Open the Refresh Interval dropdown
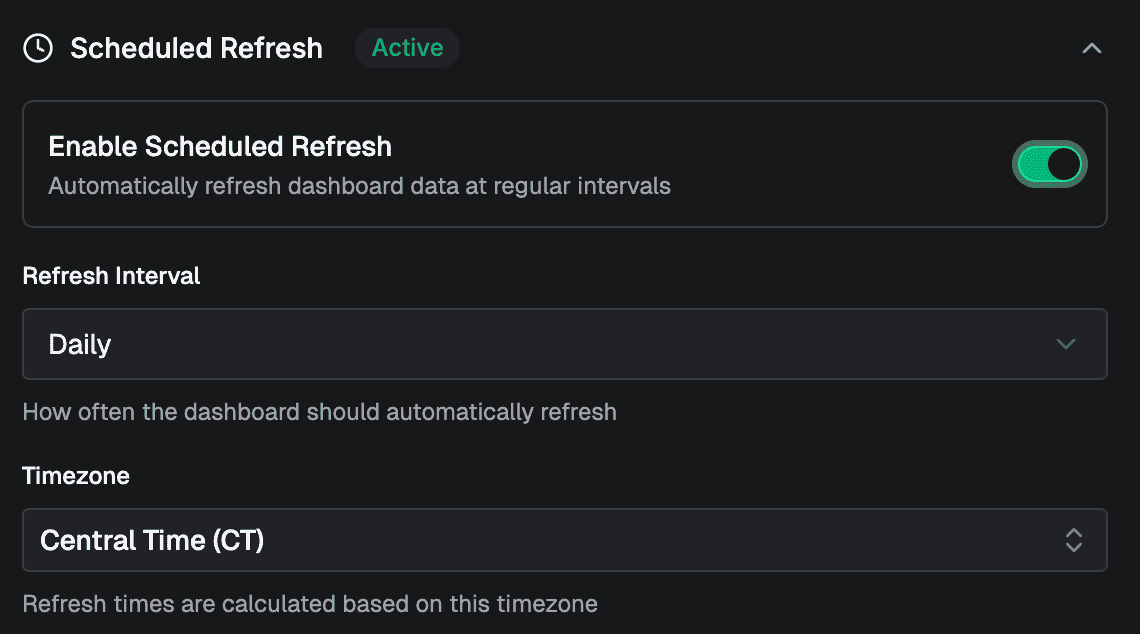The image size is (1140, 634). coord(564,344)
